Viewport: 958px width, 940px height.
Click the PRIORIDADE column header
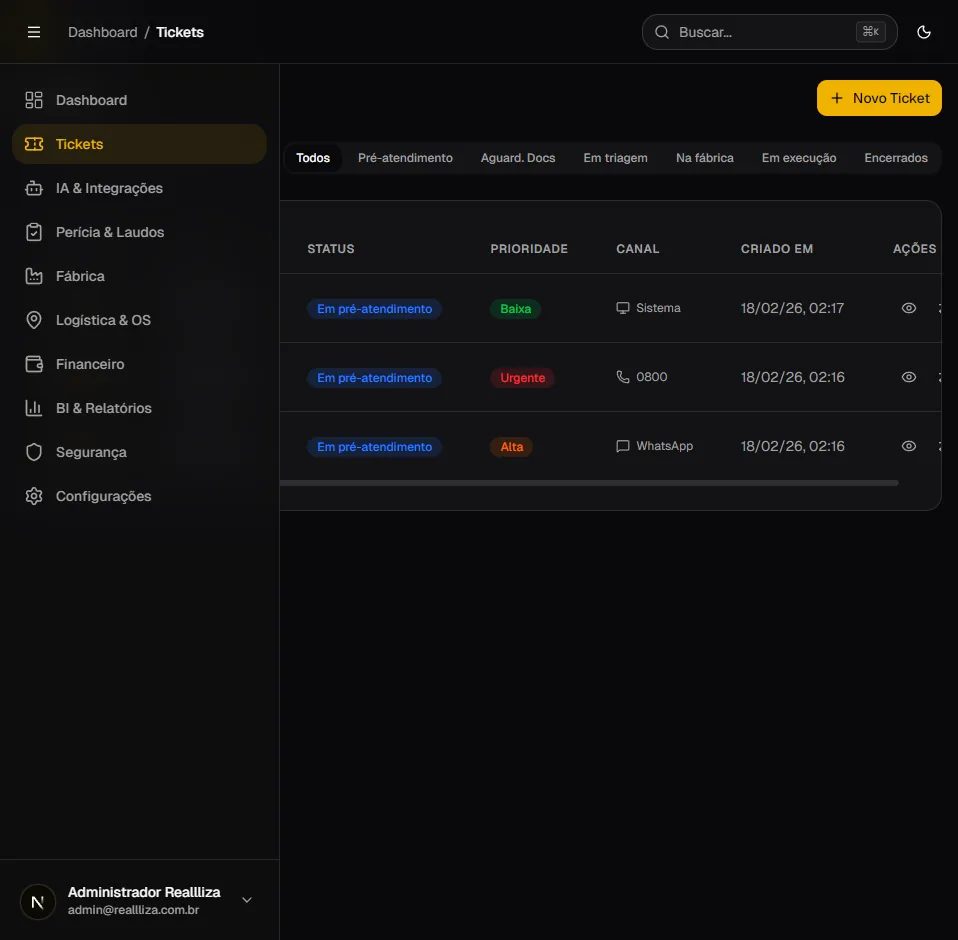529,249
